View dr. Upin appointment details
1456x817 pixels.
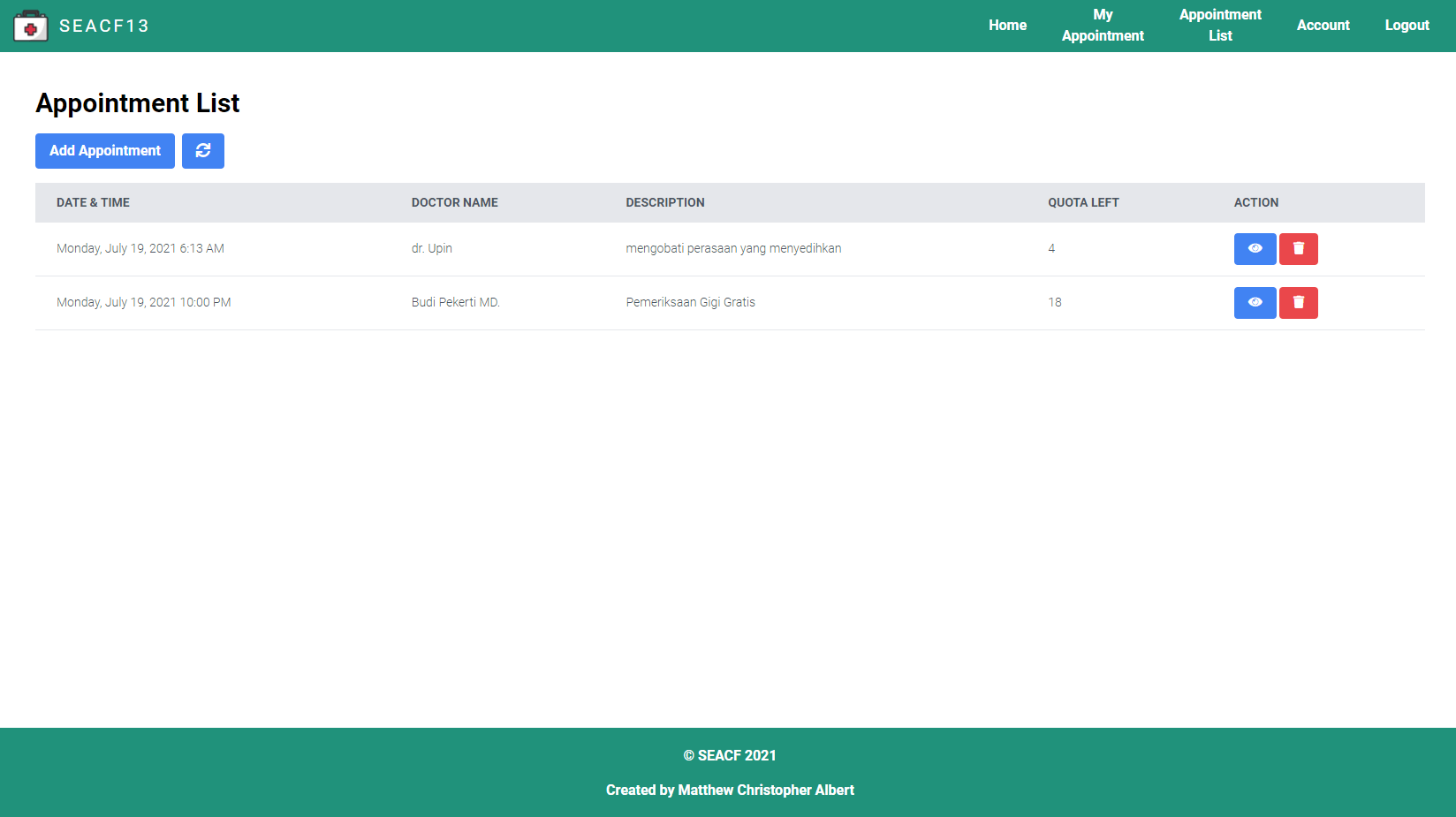click(1255, 249)
